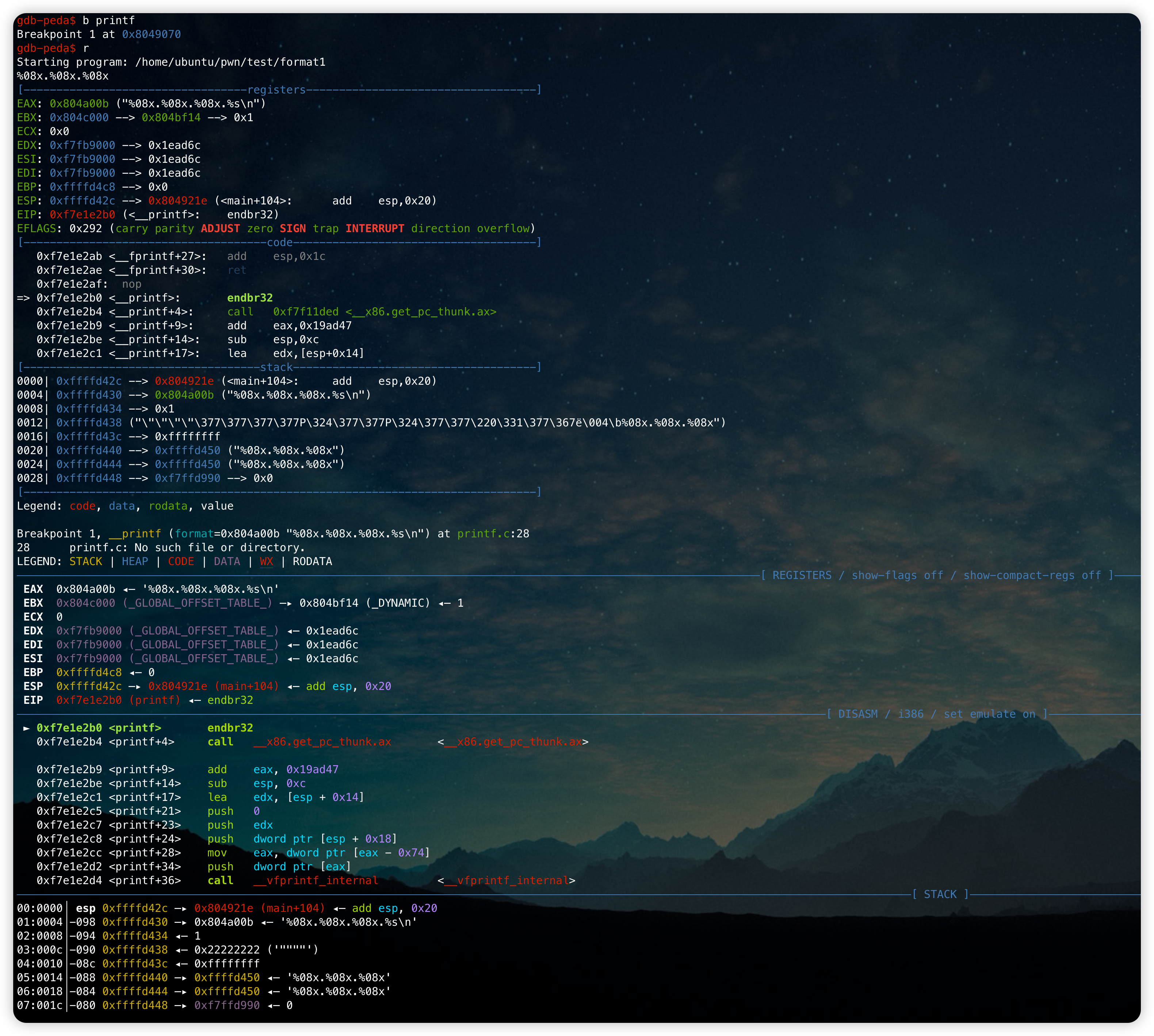This screenshot has width=1154, height=1036.
Task: Click peda stack 0016 value 0xffffffff
Action: point(187,437)
